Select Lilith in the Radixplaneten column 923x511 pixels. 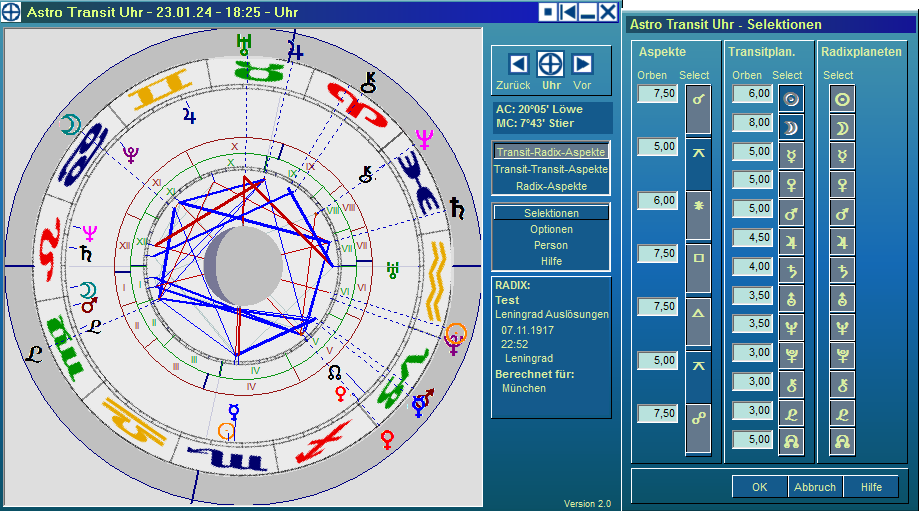[x=842, y=414]
